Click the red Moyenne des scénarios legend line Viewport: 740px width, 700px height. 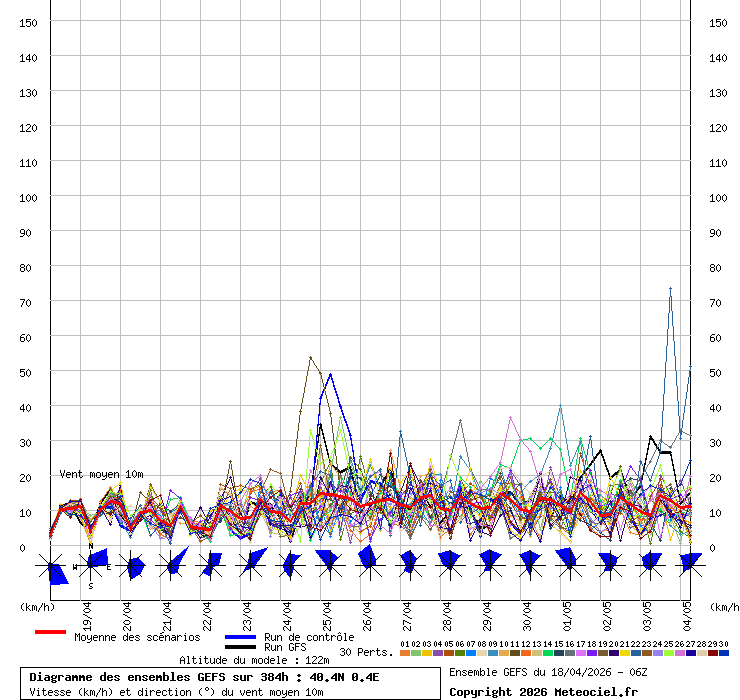[50, 632]
